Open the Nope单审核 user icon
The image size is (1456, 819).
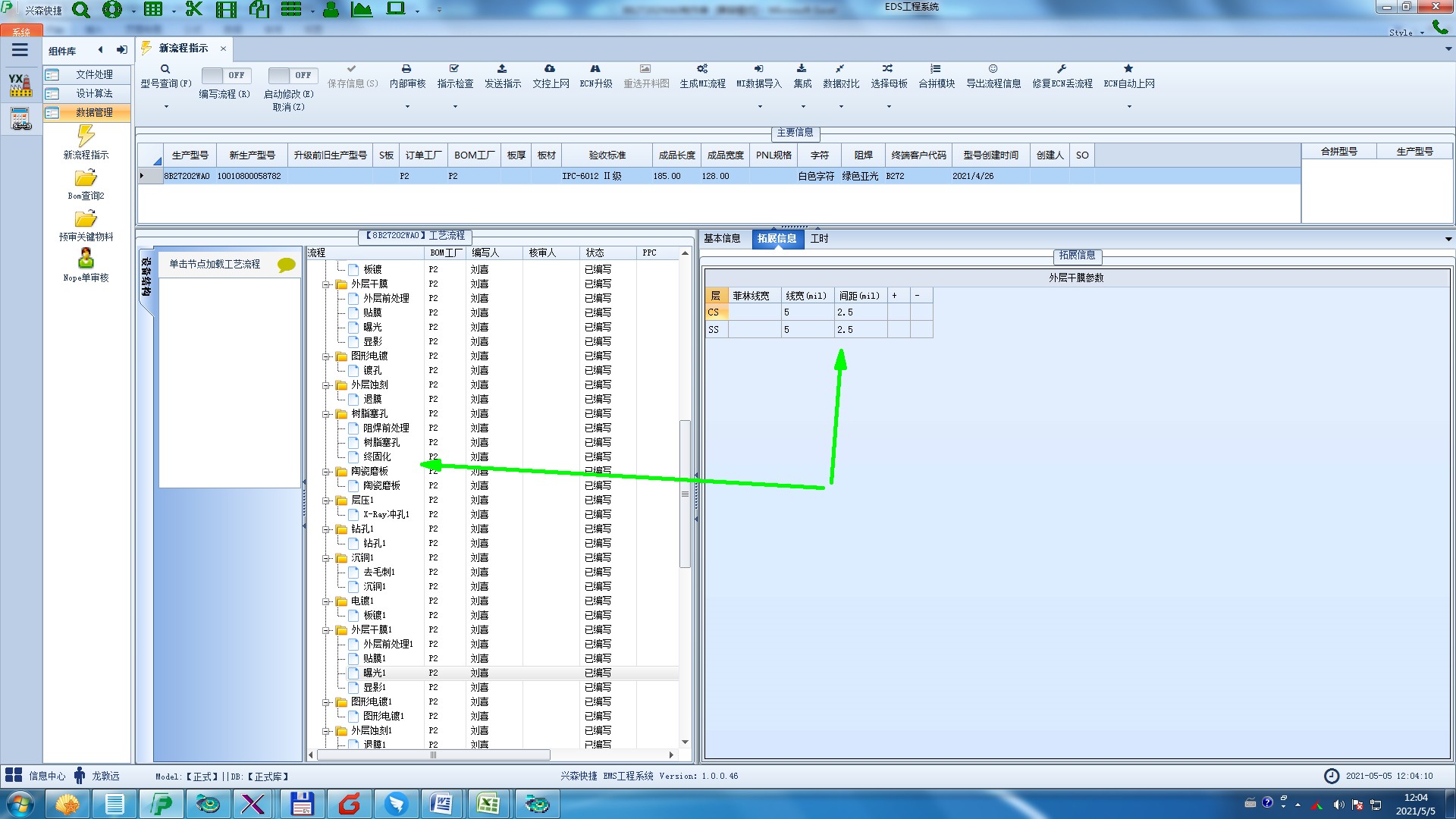point(86,265)
